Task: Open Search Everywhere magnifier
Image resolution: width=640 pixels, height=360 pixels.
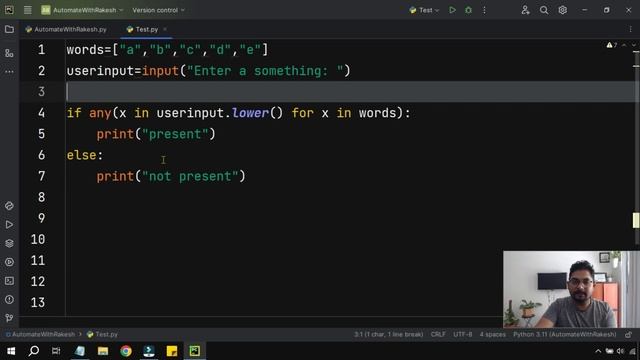Action: pyautogui.click(x=544, y=10)
